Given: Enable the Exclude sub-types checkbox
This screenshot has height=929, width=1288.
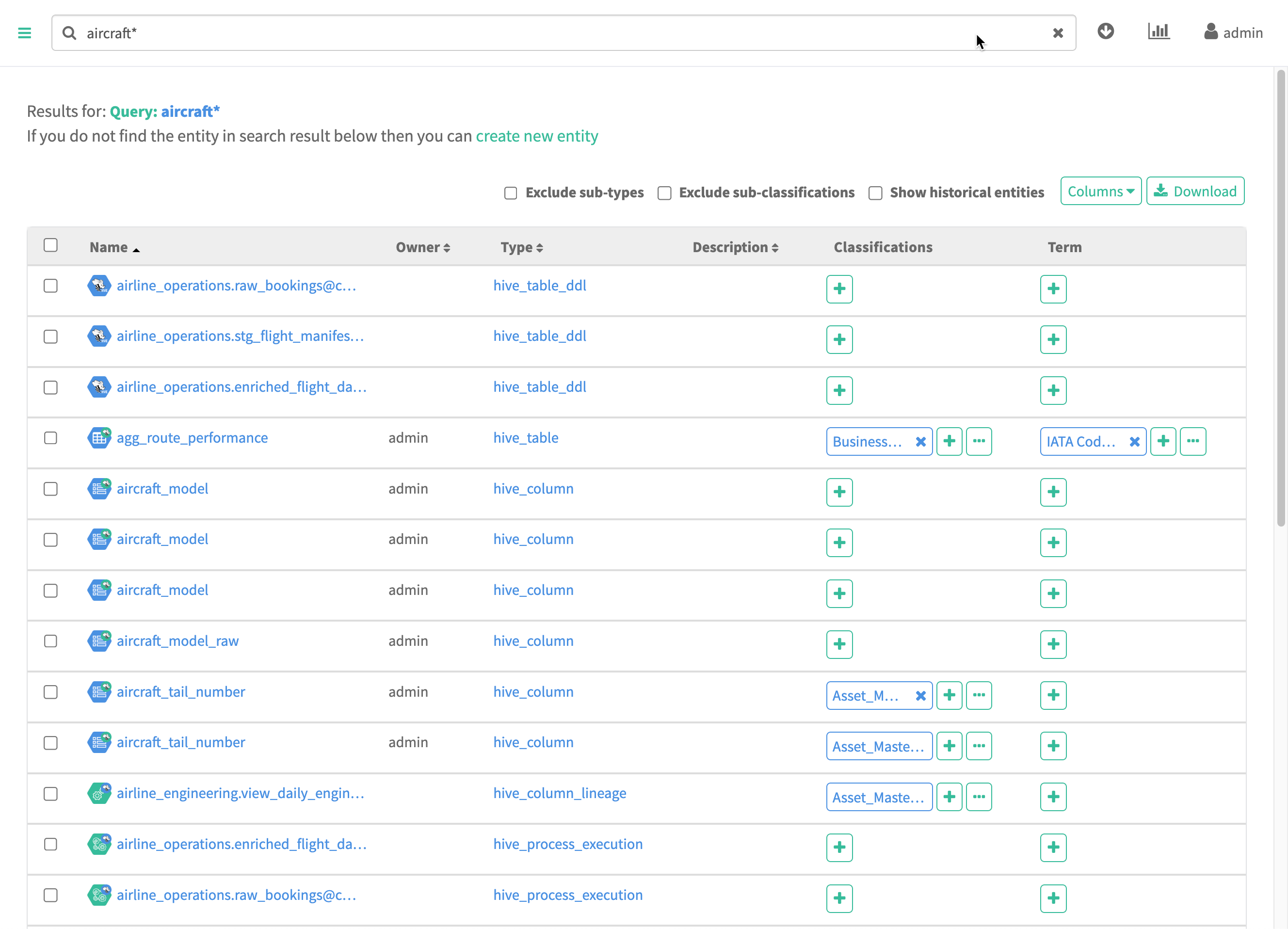Looking at the screenshot, I should click(511, 193).
